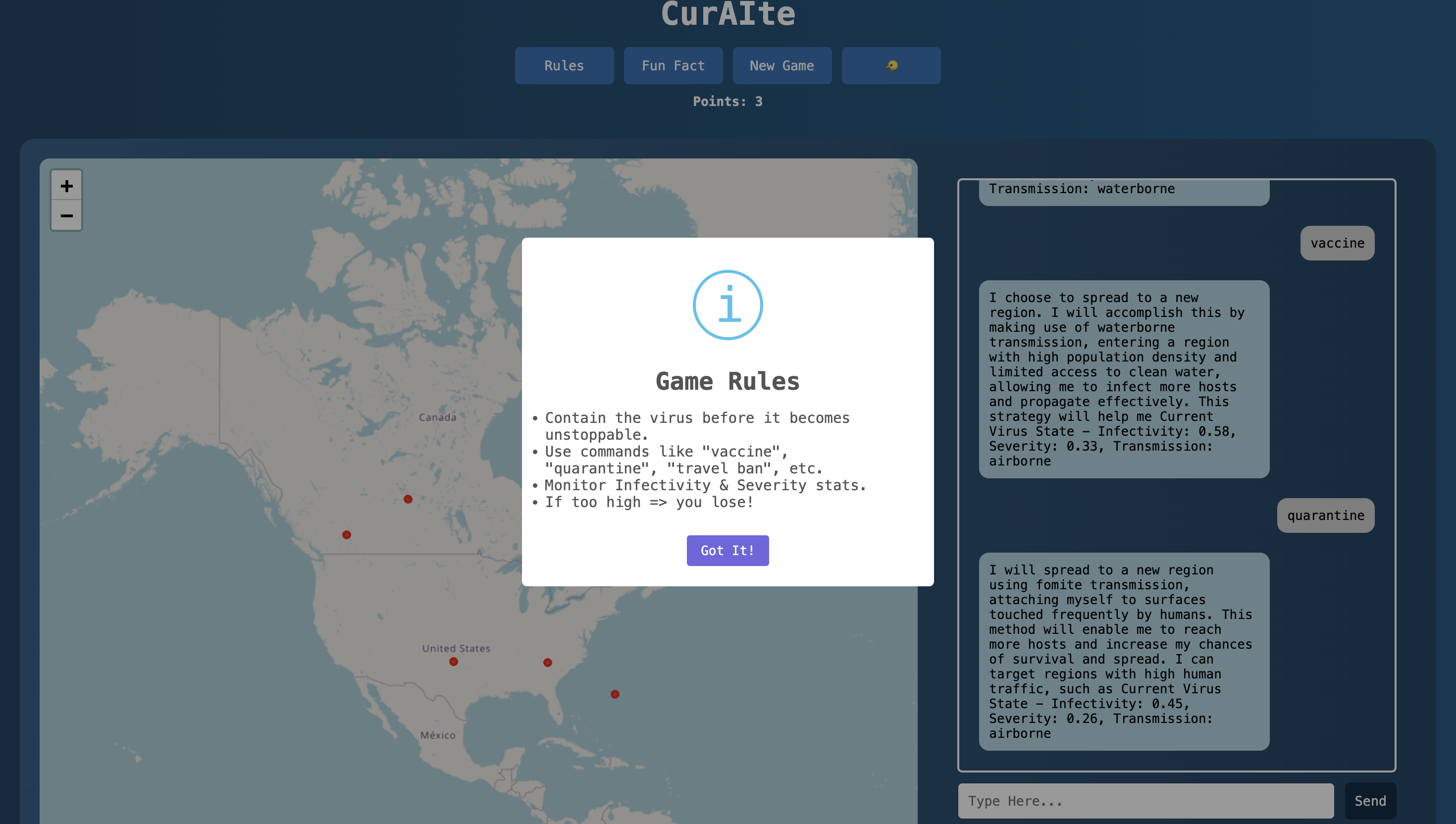The height and width of the screenshot is (824, 1456).
Task: Click the Points: 3 score label
Action: [x=727, y=102]
